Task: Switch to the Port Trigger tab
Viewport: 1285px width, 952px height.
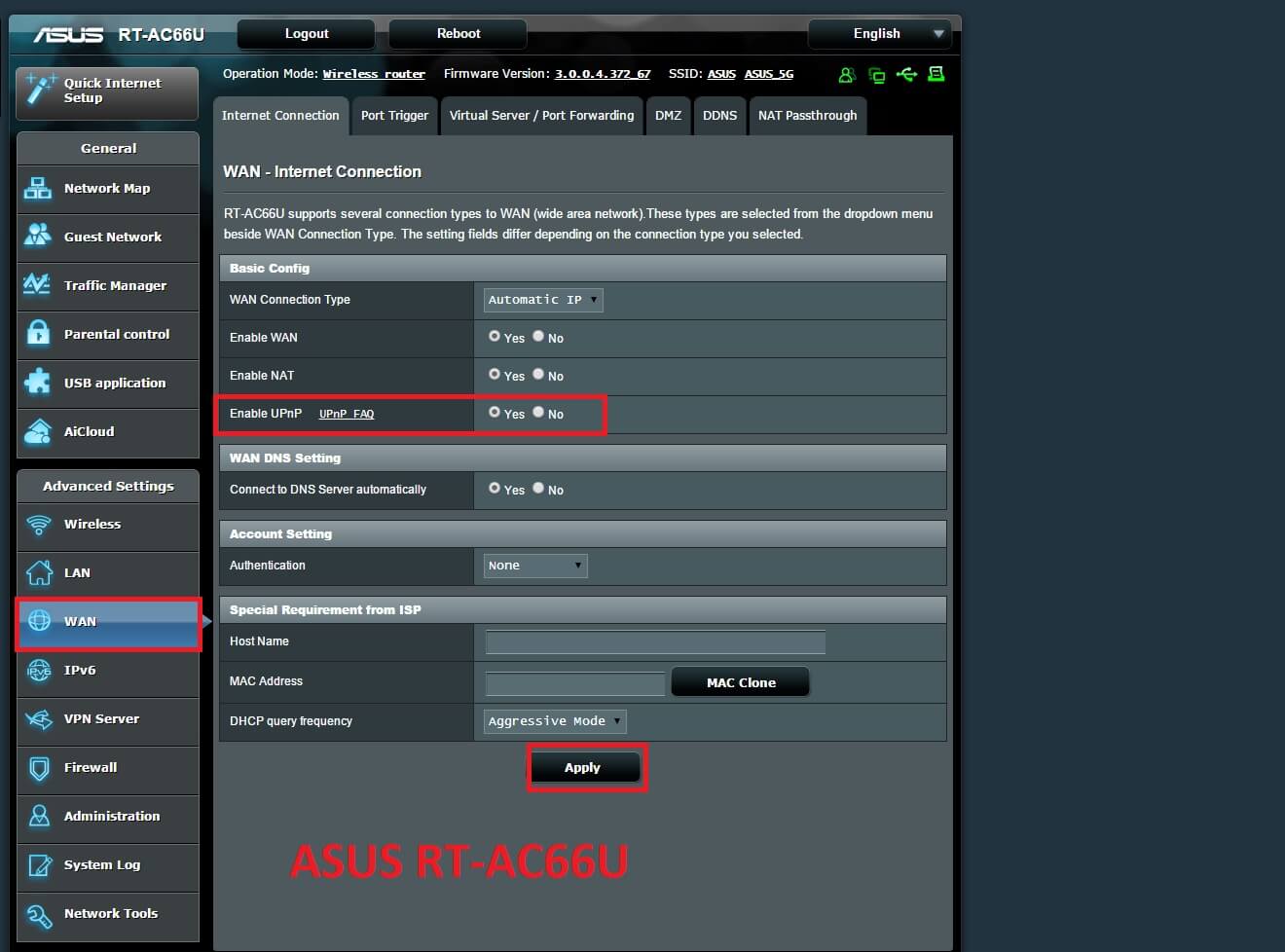Action: [x=394, y=116]
